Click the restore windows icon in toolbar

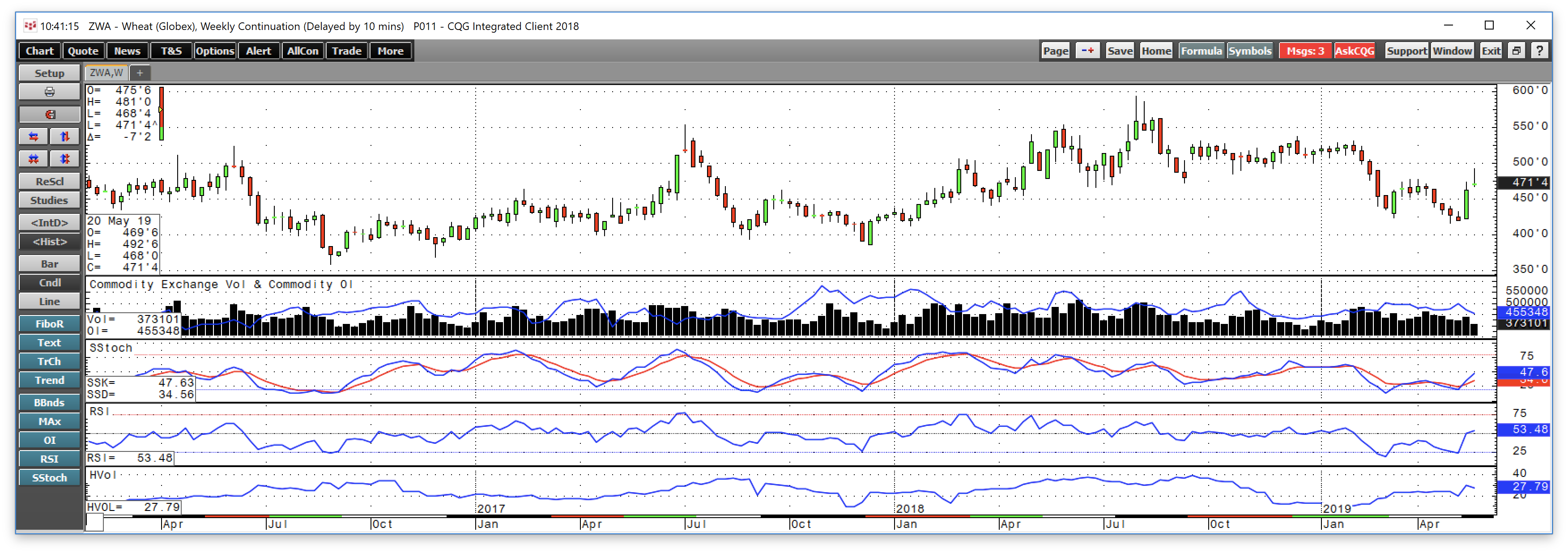pos(1516,51)
